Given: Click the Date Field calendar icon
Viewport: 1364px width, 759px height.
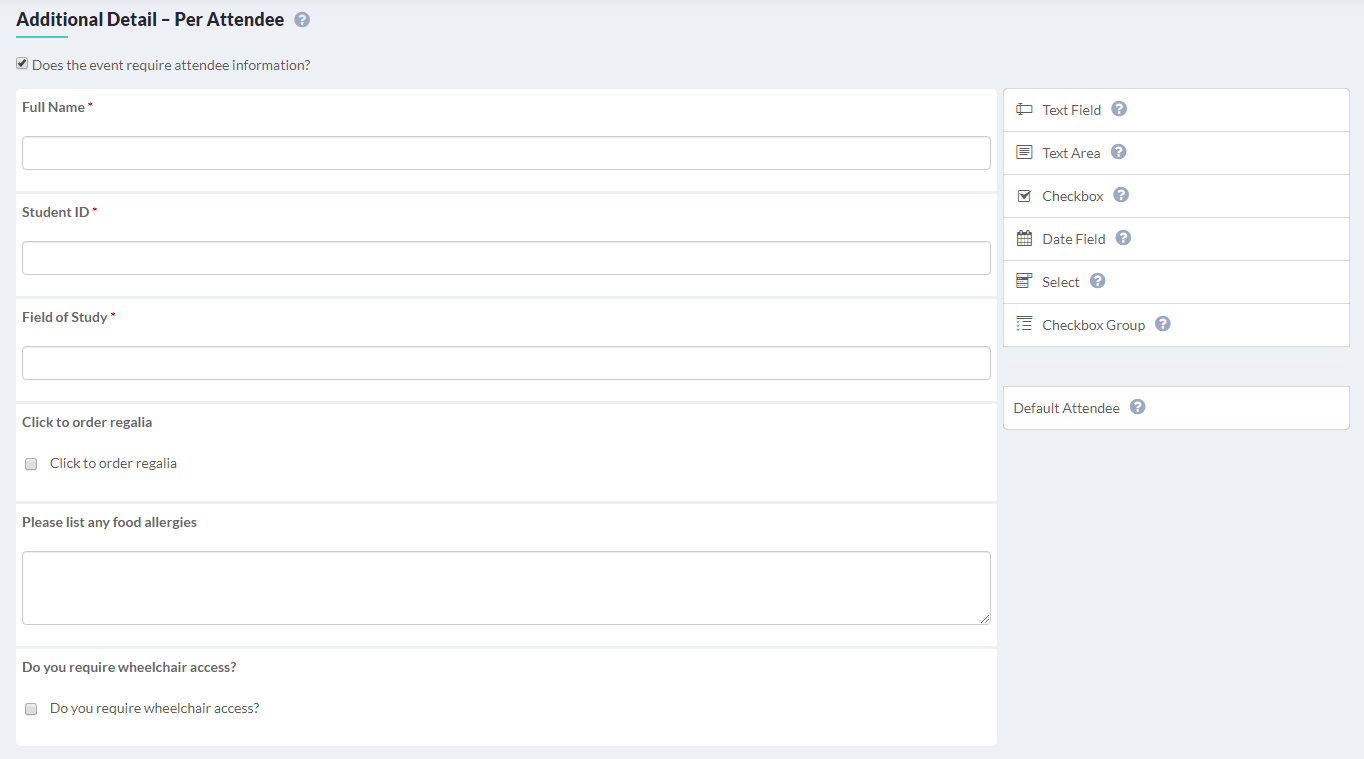Looking at the screenshot, I should 1024,239.
